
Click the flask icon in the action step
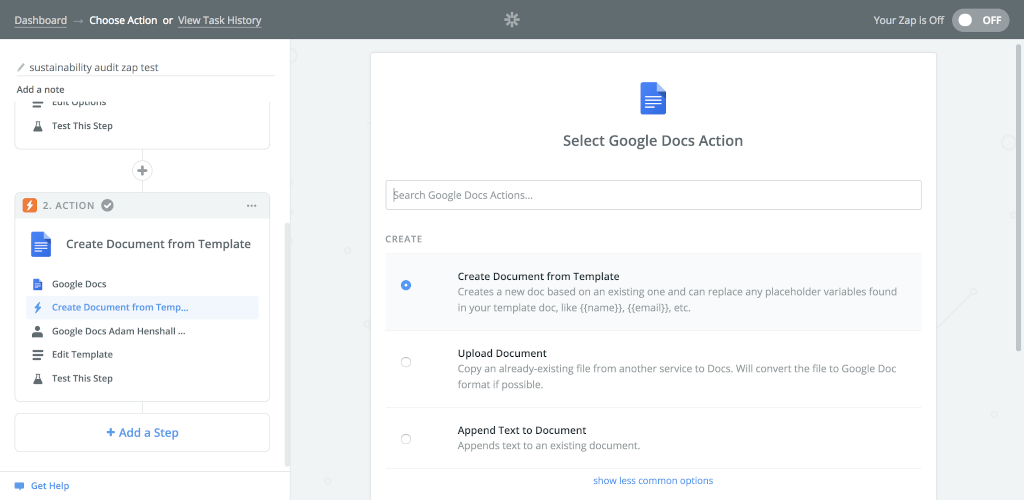pos(37,379)
